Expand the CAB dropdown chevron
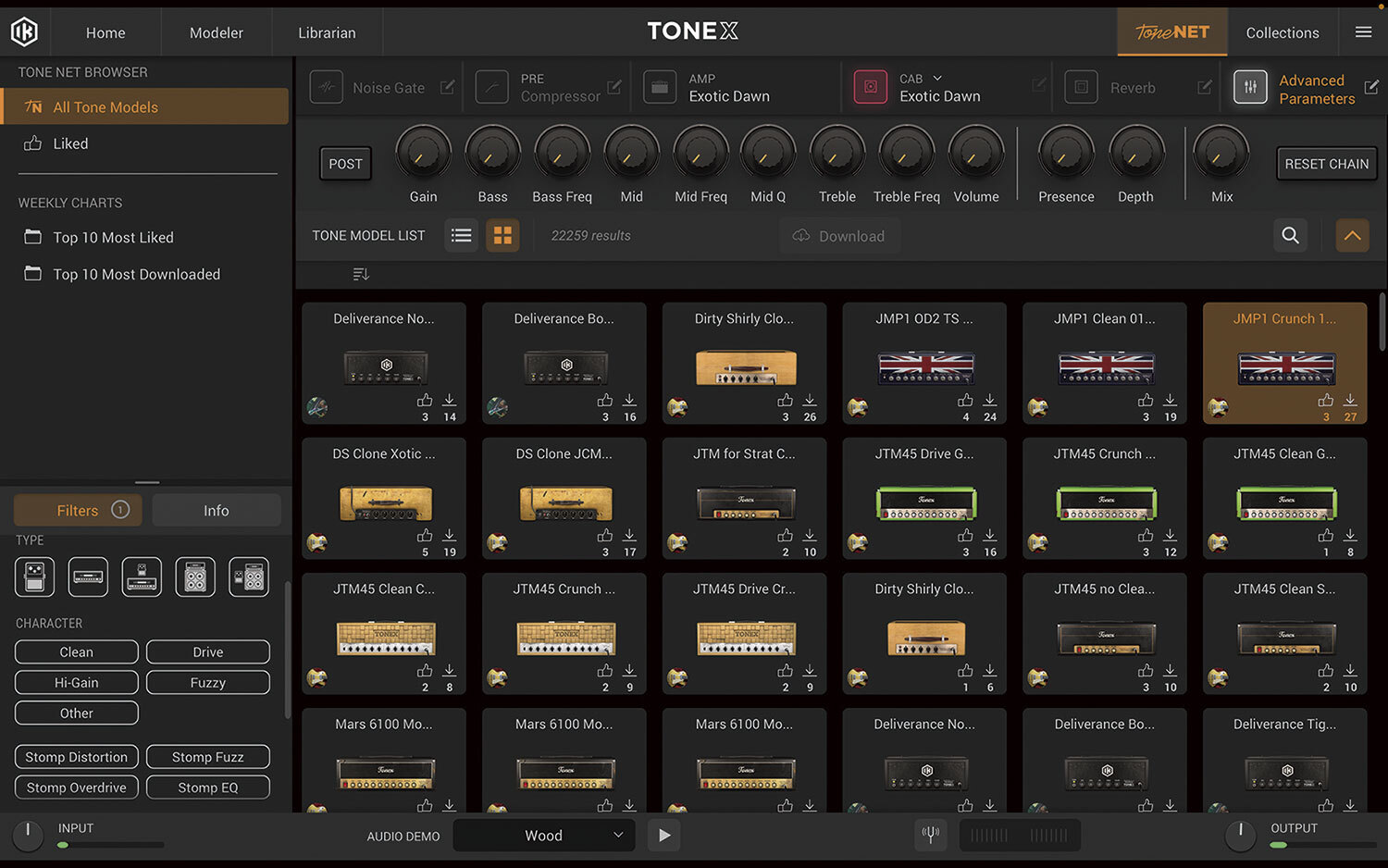Image resolution: width=1388 pixels, height=868 pixels. 937,79
